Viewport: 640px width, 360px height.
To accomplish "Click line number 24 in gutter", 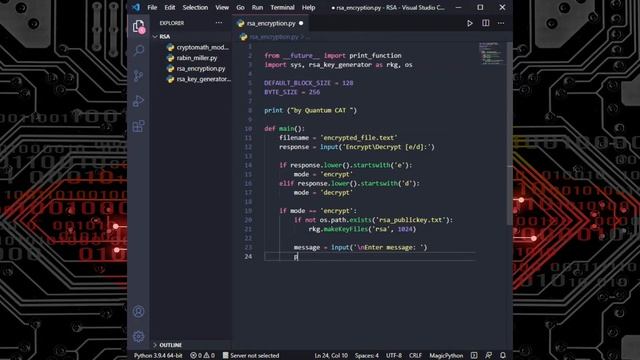I will 248,257.
